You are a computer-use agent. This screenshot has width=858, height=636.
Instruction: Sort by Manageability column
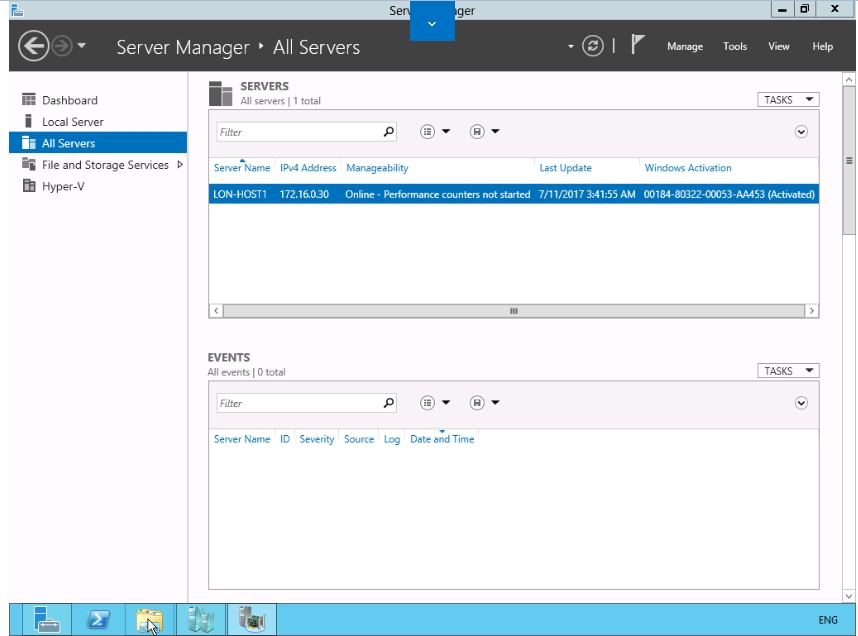tap(377, 168)
